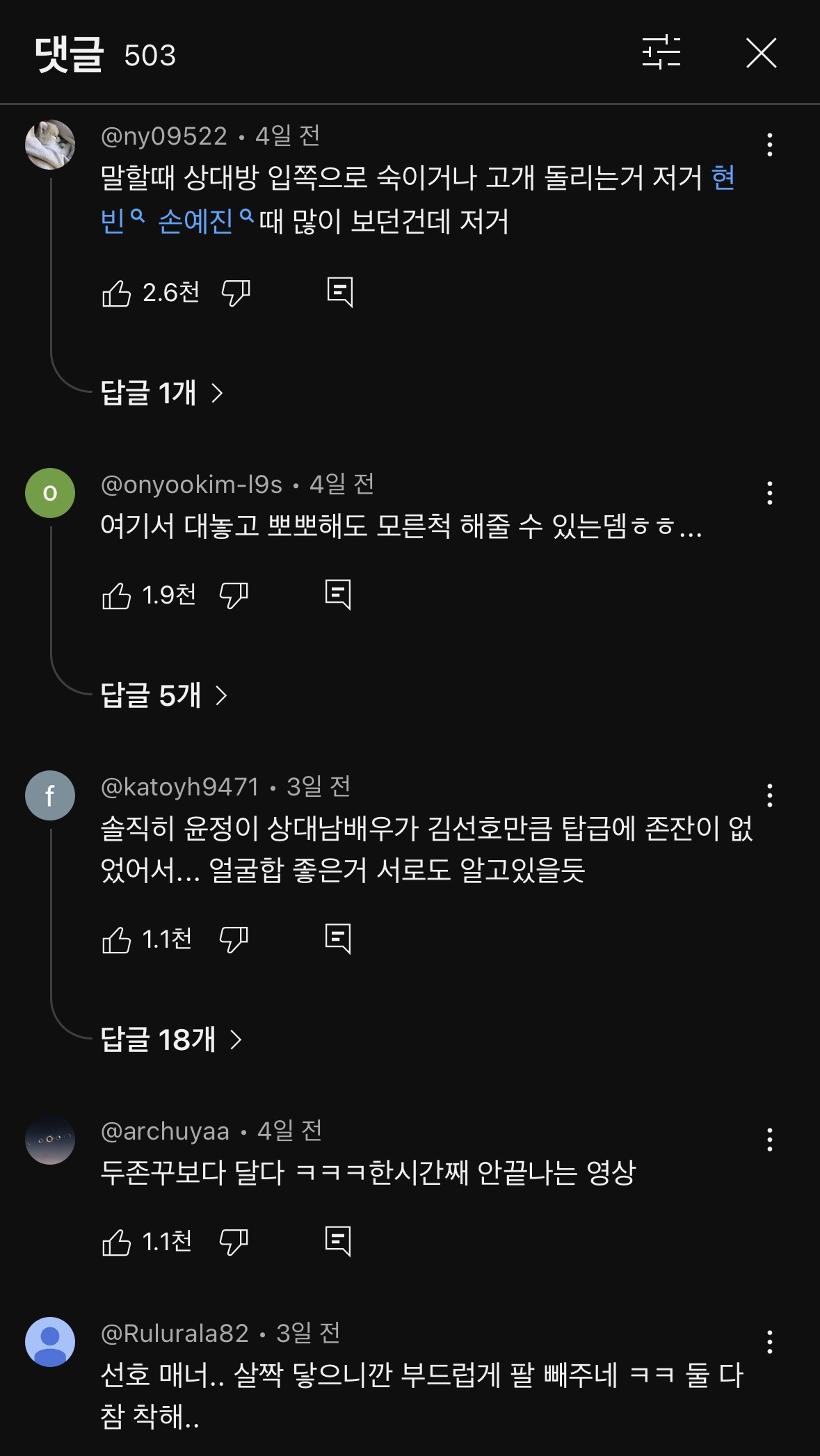Expand 답글 1개 replies
Viewport: 820px width, 1456px height.
click(x=161, y=393)
